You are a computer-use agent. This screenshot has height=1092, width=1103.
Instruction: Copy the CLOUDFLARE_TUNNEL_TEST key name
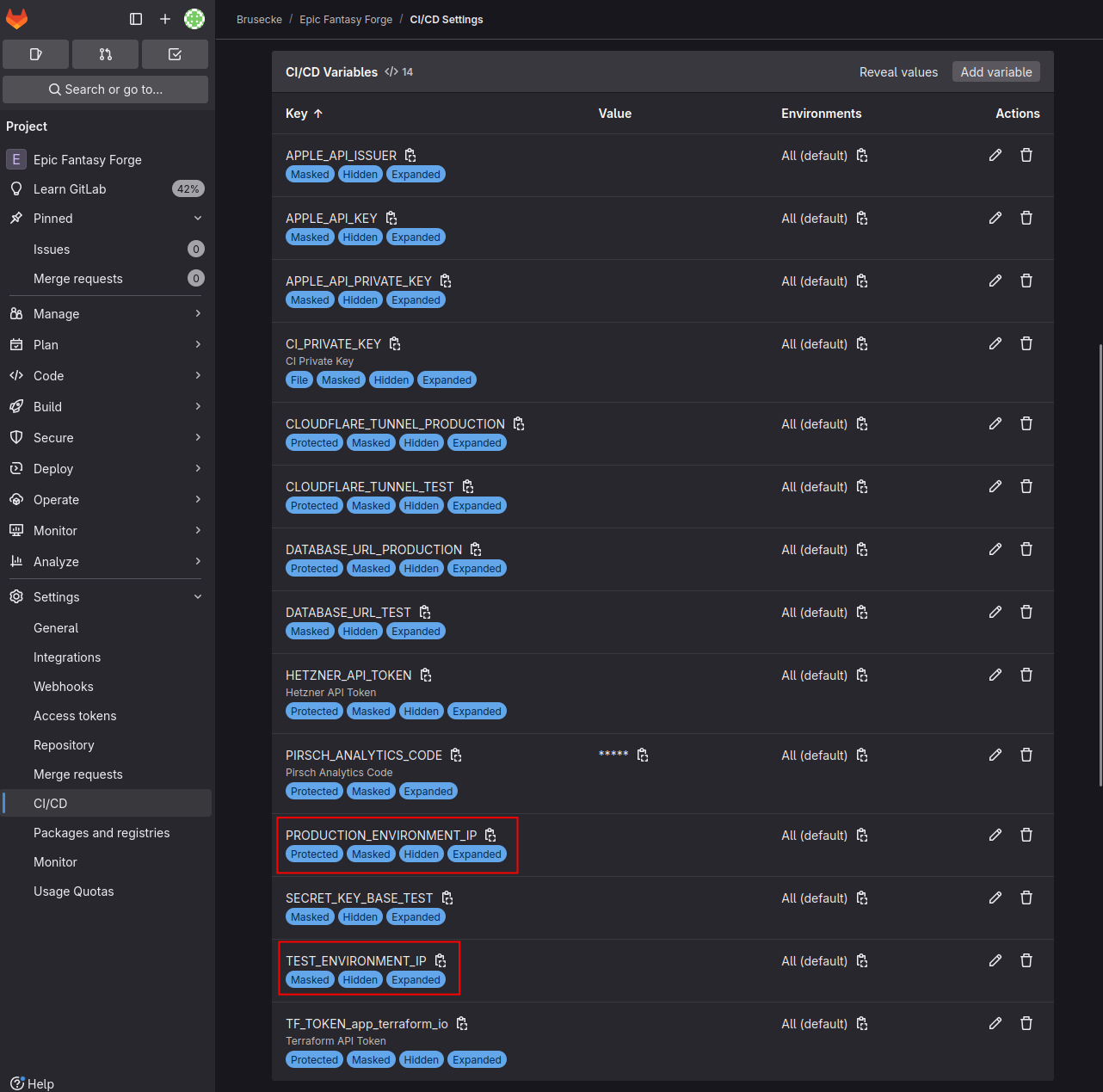468,487
